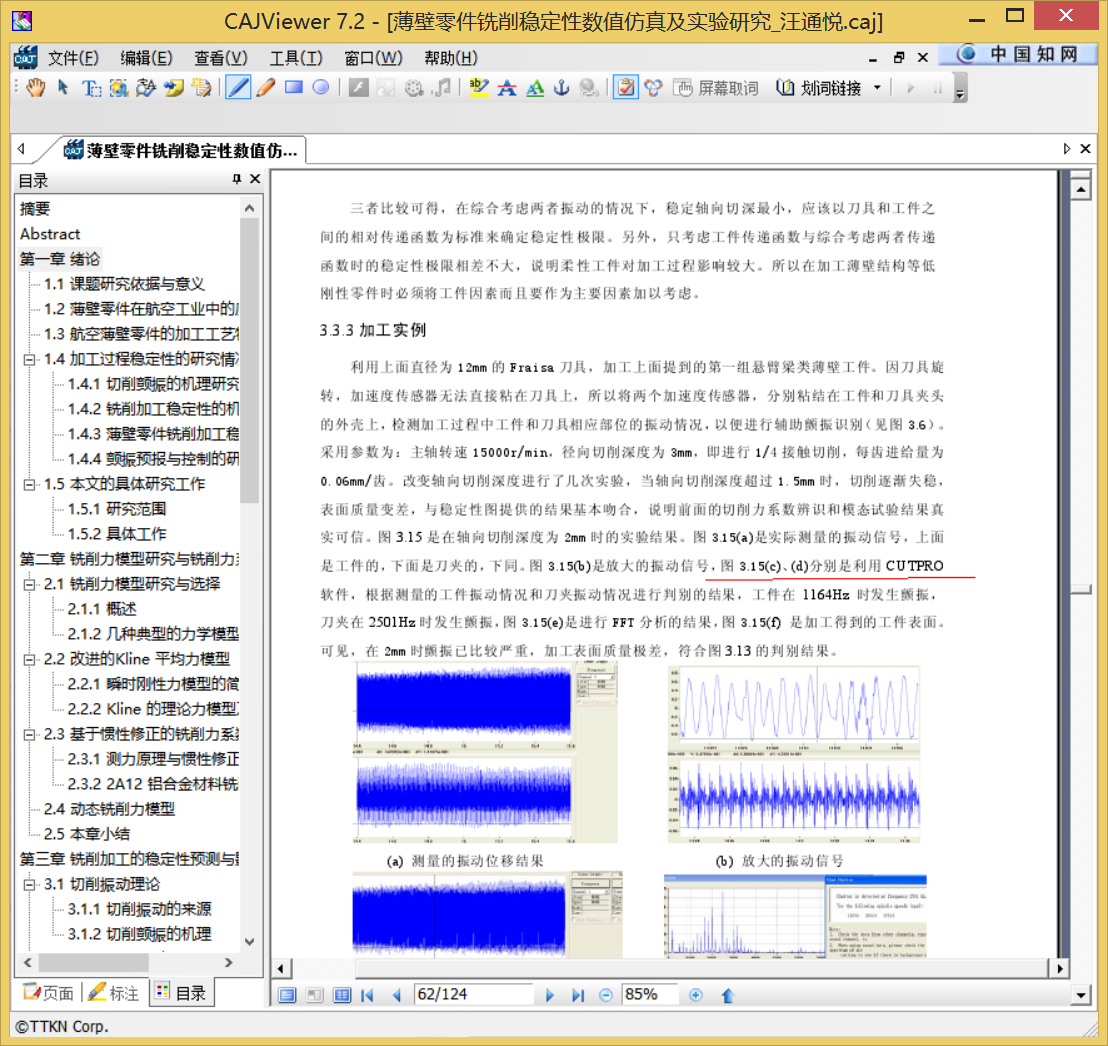1108x1046 pixels.
Task: Collapse the 3.1 切削振动理论 node
Action: (29, 884)
